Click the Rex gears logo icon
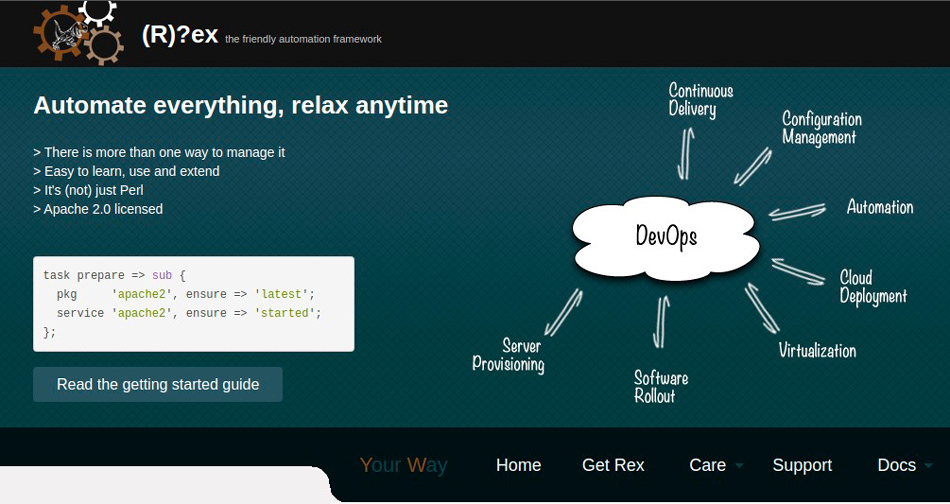This screenshot has width=950, height=504. coord(79,32)
